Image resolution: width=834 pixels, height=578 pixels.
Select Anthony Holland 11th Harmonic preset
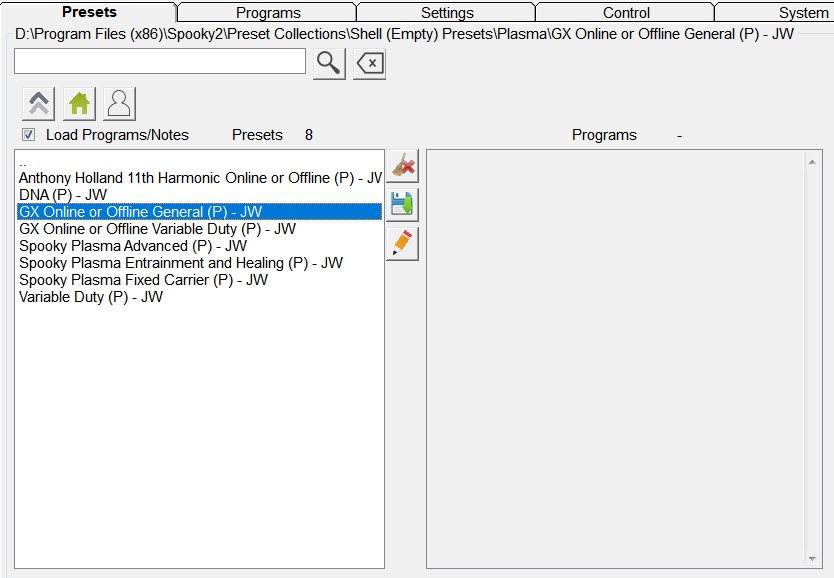[200, 178]
